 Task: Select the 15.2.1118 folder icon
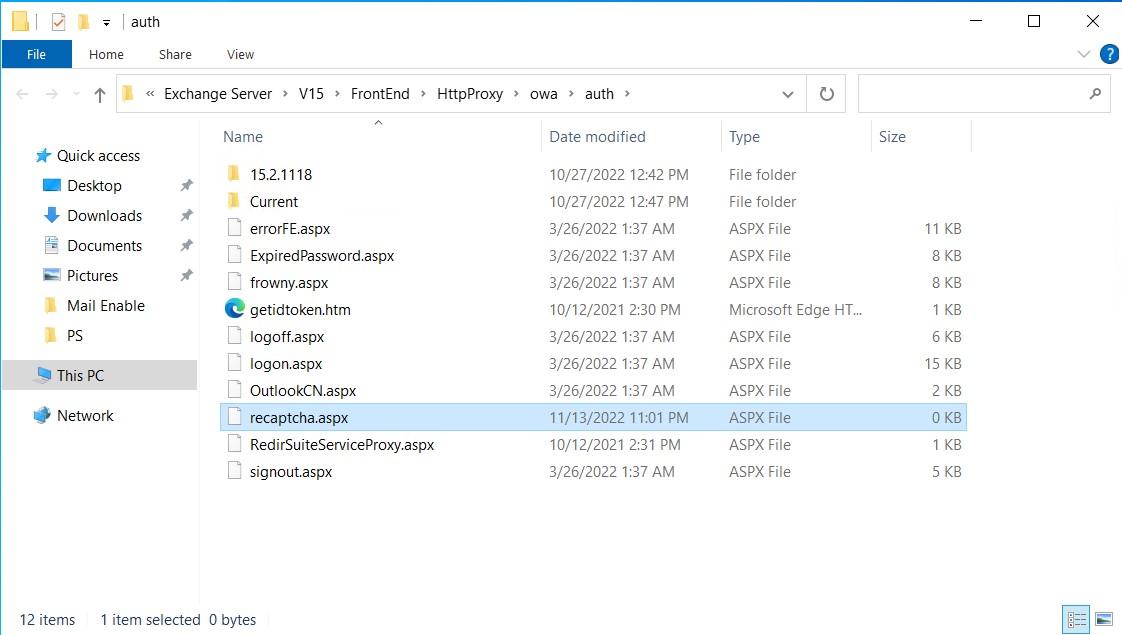tap(234, 174)
